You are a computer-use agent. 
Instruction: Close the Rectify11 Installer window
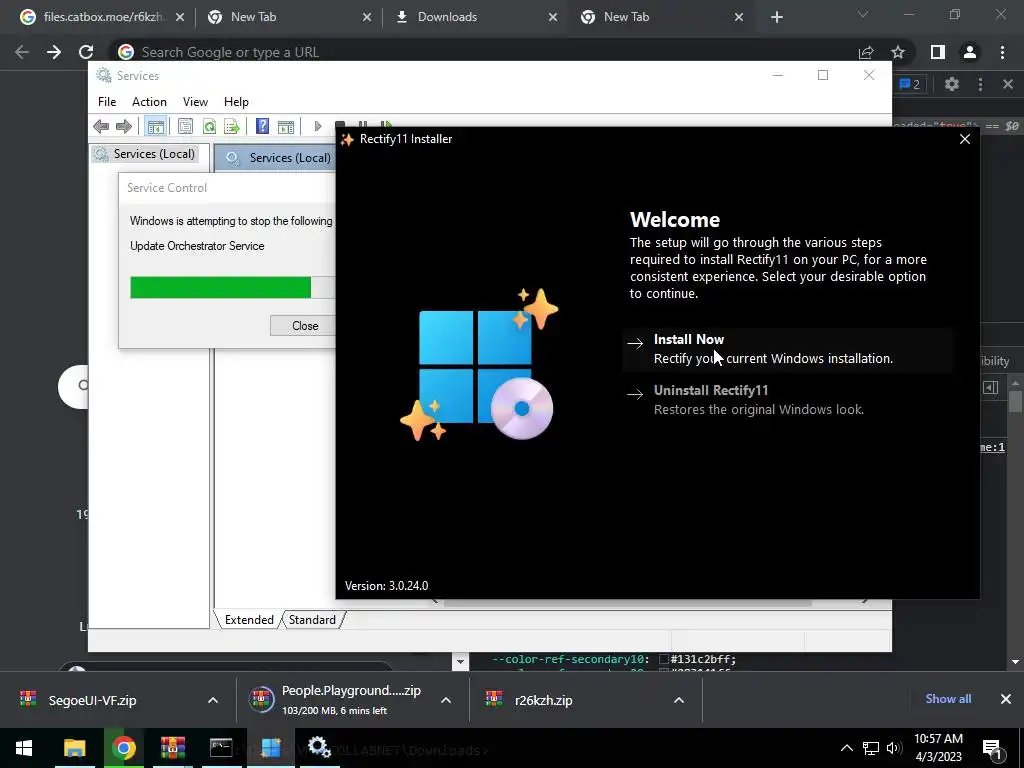(965, 139)
